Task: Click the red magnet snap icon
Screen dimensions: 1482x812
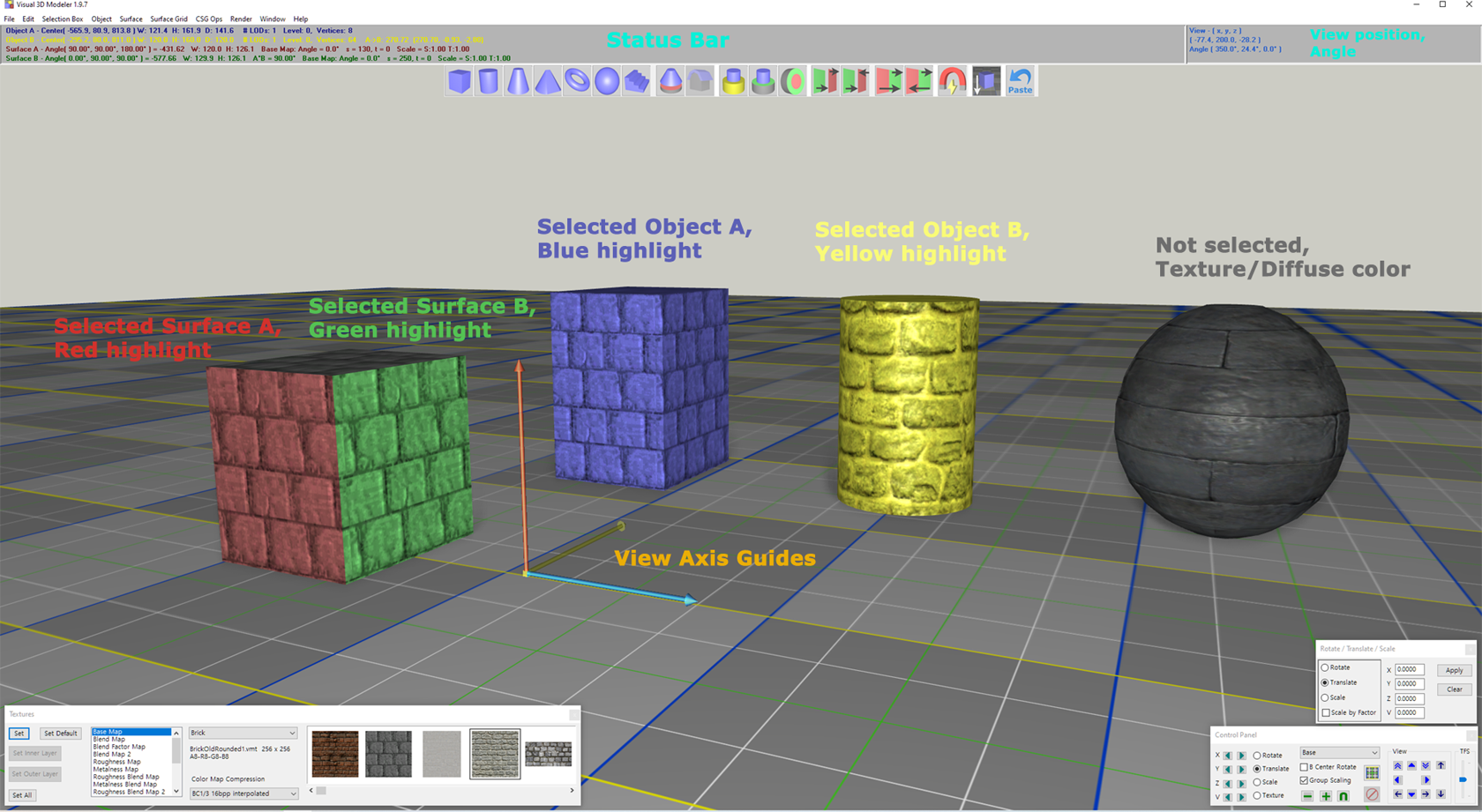Action: 952,81
